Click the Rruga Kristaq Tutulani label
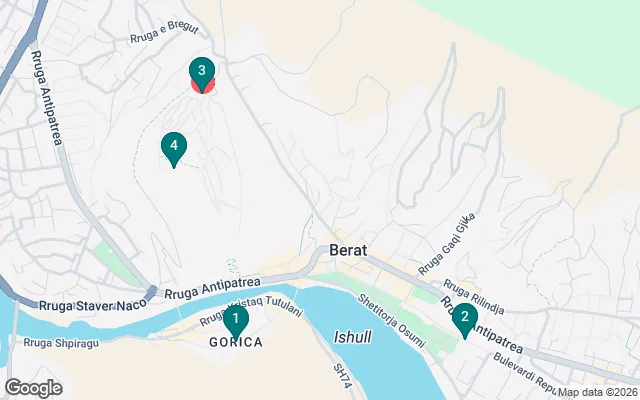The width and height of the screenshot is (640, 400). coord(251,309)
